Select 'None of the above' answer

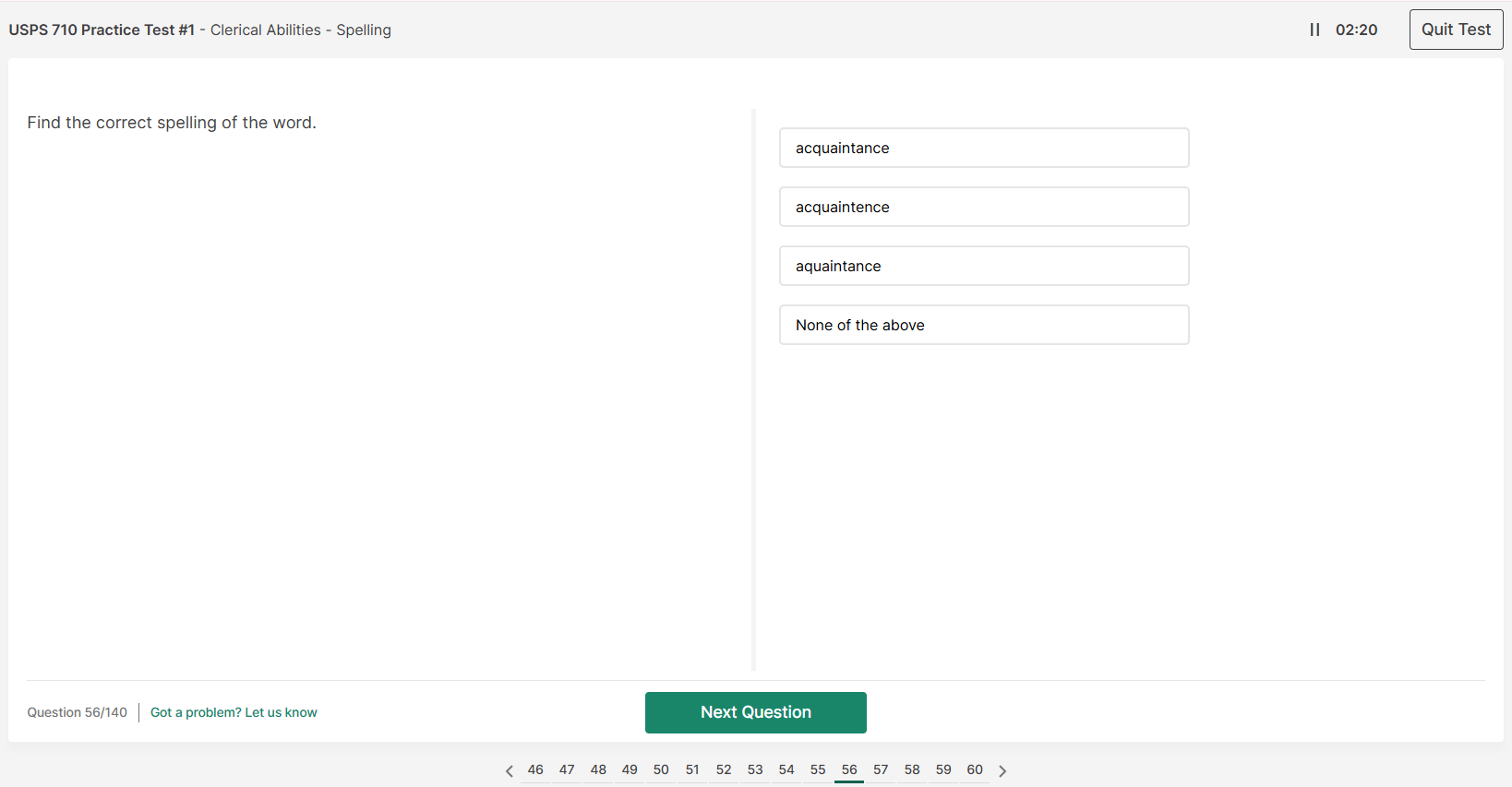(983, 325)
